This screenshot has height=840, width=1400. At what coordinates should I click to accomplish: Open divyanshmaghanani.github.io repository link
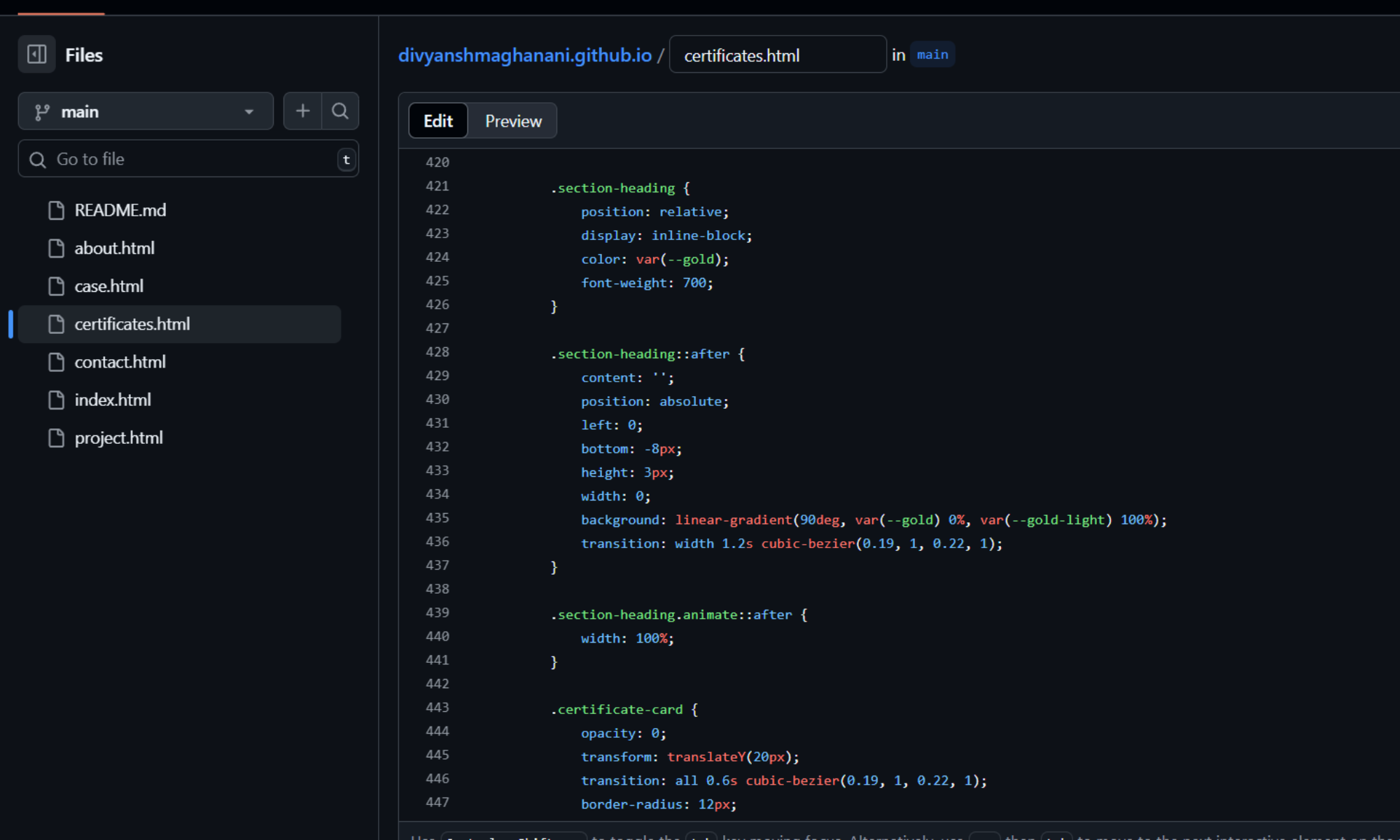[x=524, y=55]
